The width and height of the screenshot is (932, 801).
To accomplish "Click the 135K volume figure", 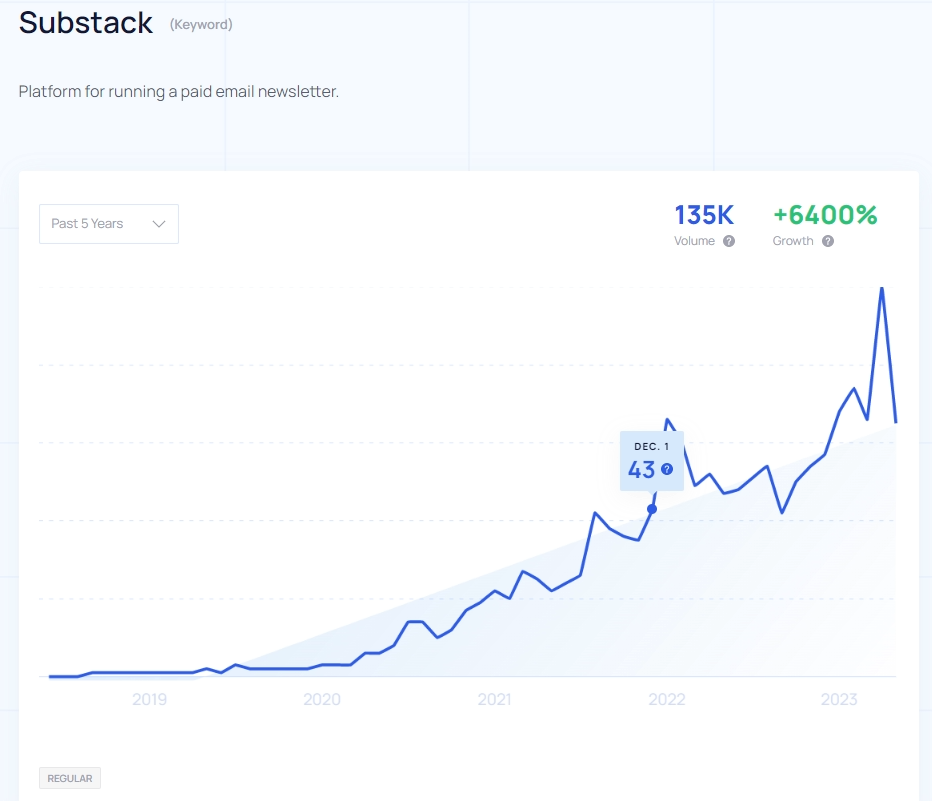I will (704, 215).
